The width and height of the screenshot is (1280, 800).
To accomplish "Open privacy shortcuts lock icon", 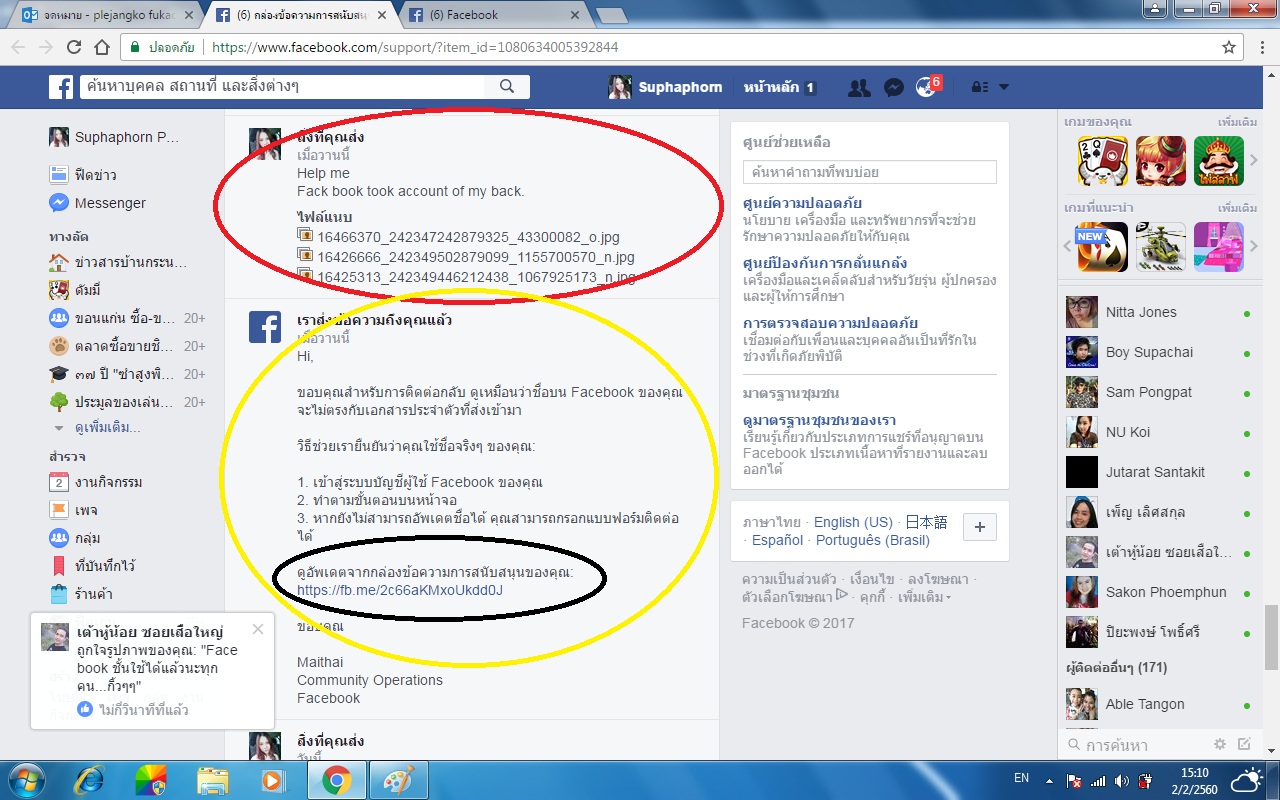I will click(980, 87).
